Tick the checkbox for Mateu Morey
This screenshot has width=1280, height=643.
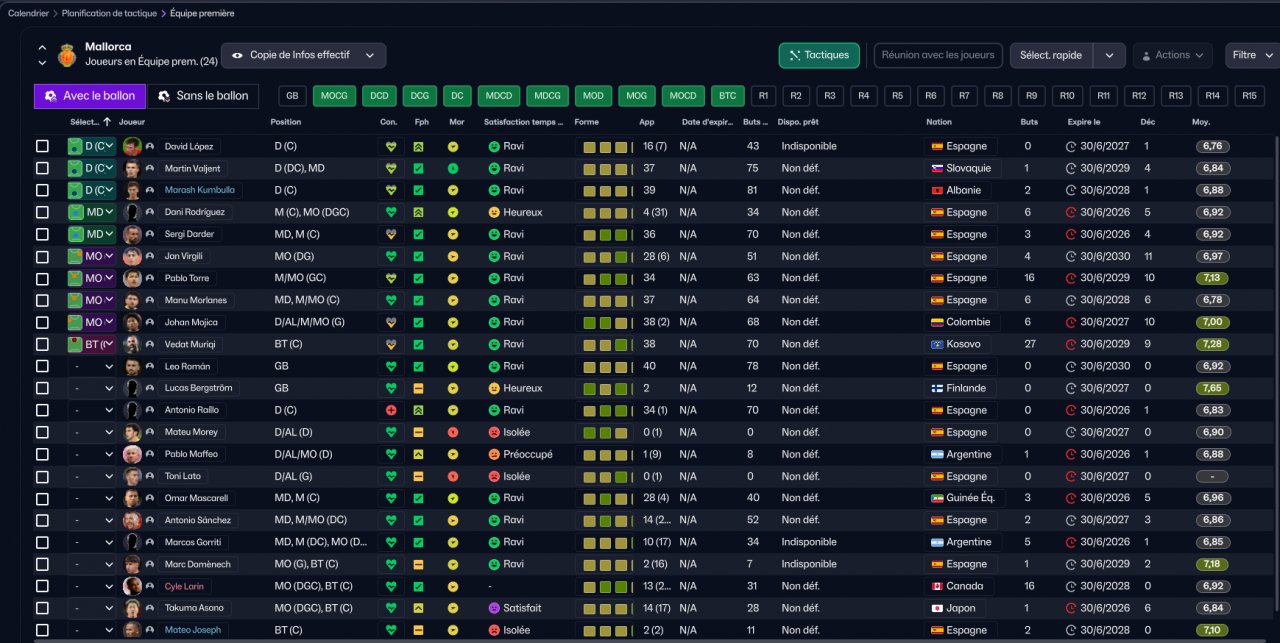[42, 432]
